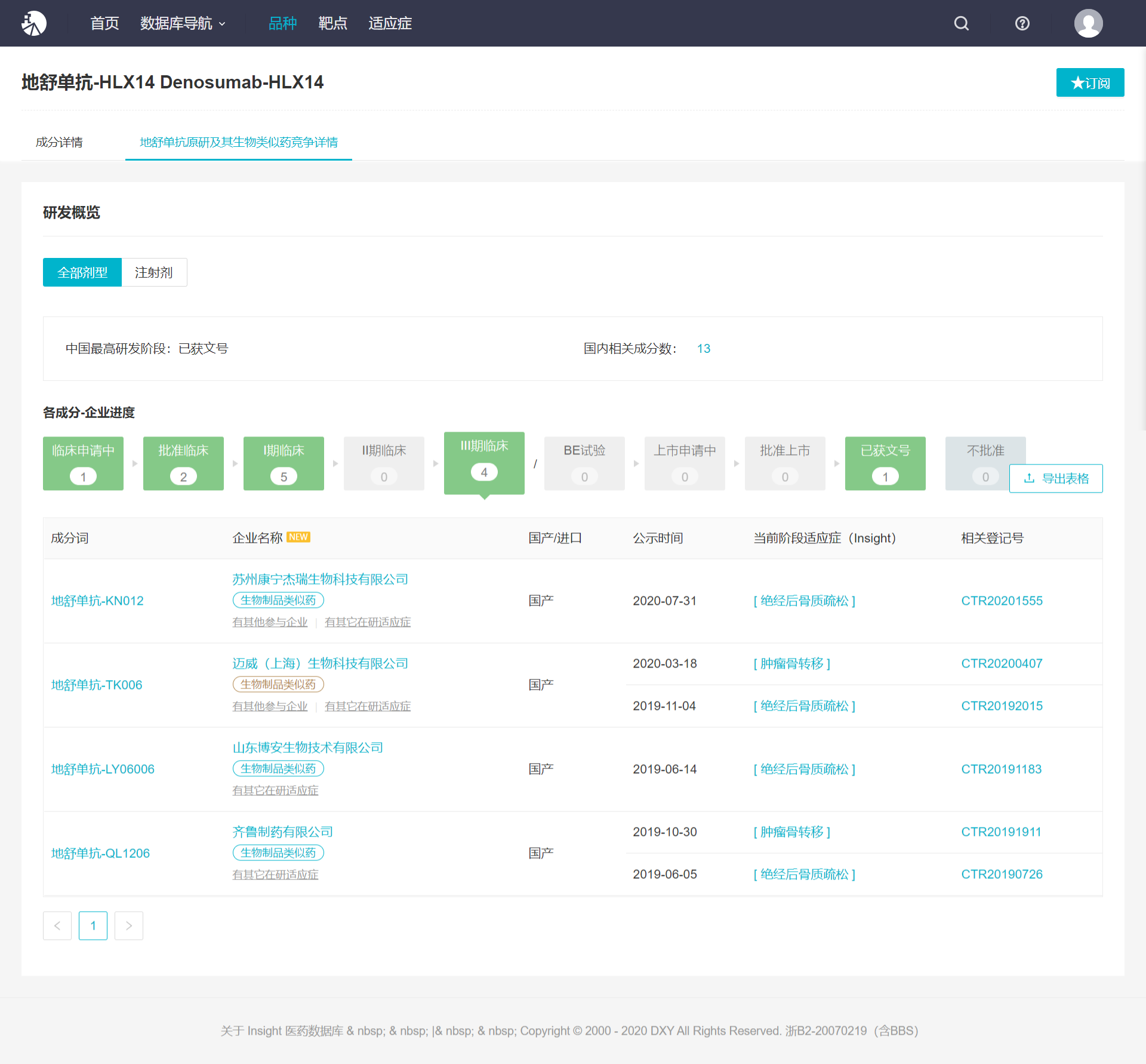Click 有其它在研适应症 under 山东博安
This screenshot has width=1146, height=1064.
pos(275,791)
